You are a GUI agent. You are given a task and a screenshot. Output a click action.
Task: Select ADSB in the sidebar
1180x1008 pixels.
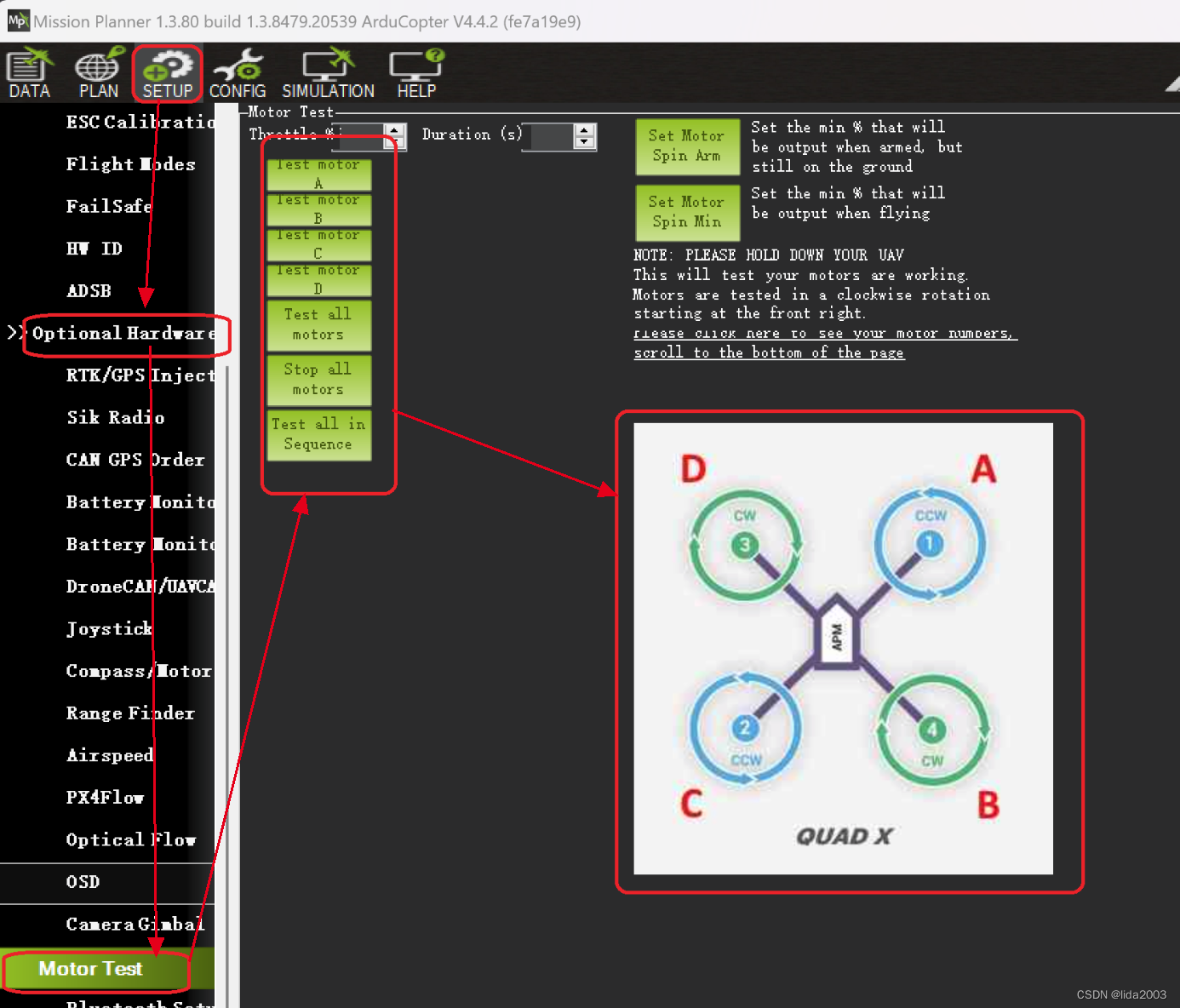point(89,290)
